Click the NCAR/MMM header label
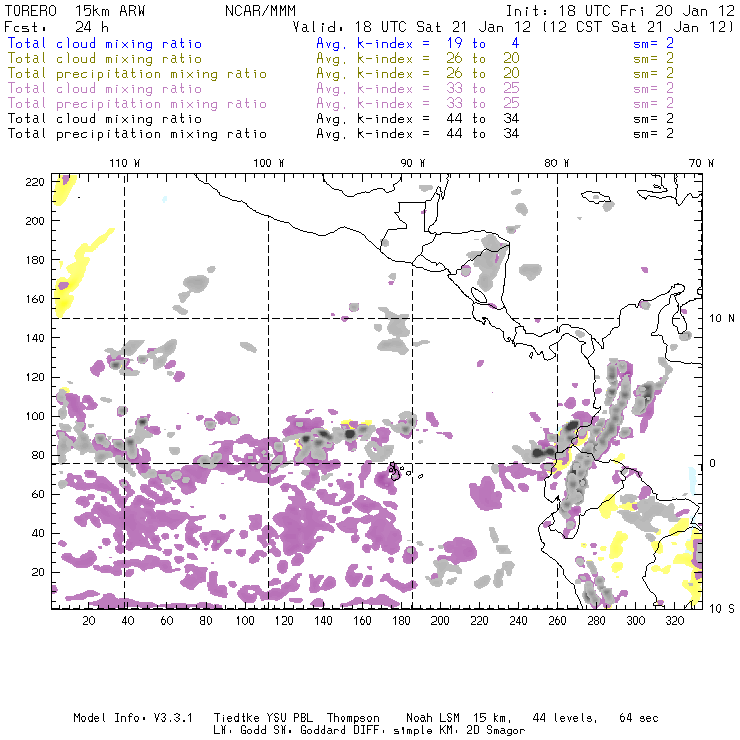Viewport: 740px width, 740px height. [262, 10]
